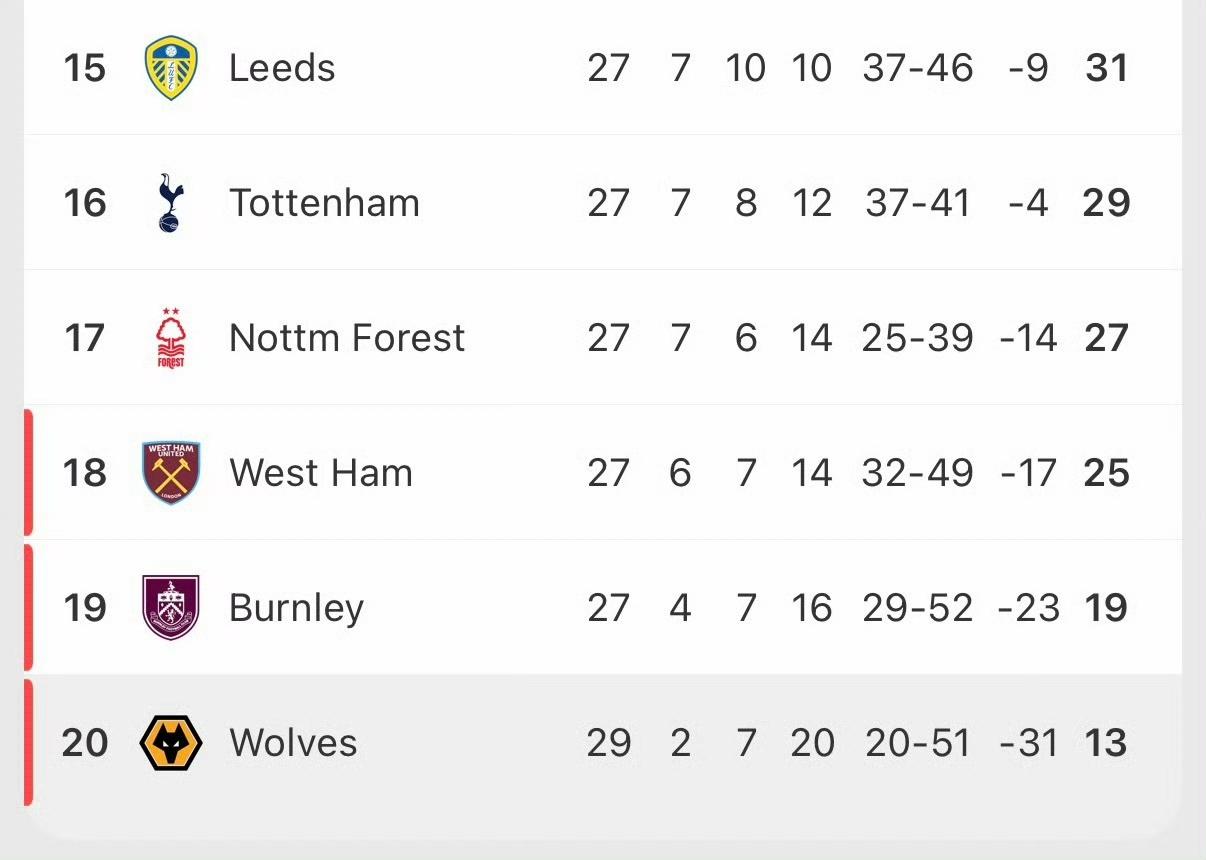Tap the Wolves wolf-head logo
This screenshot has width=1206, height=860.
171,743
